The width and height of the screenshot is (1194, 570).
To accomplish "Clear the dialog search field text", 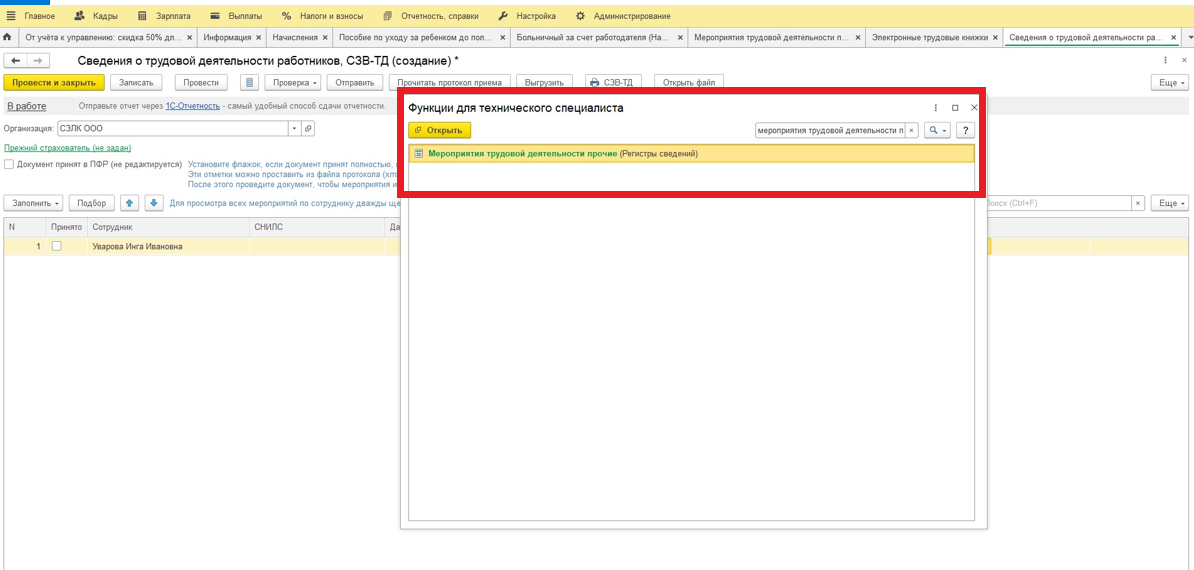I will click(911, 130).
